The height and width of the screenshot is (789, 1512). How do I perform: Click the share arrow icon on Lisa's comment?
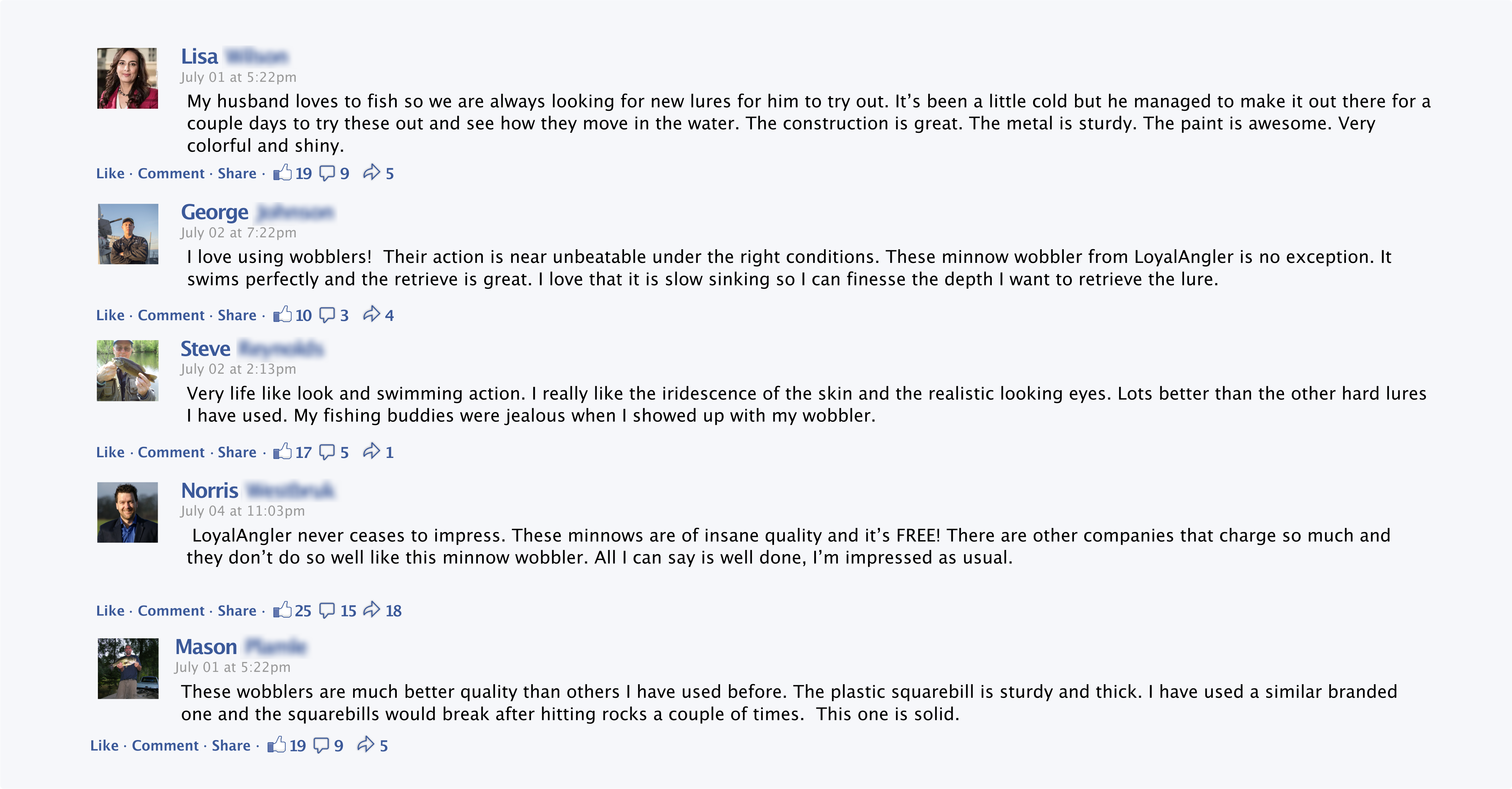(x=371, y=173)
